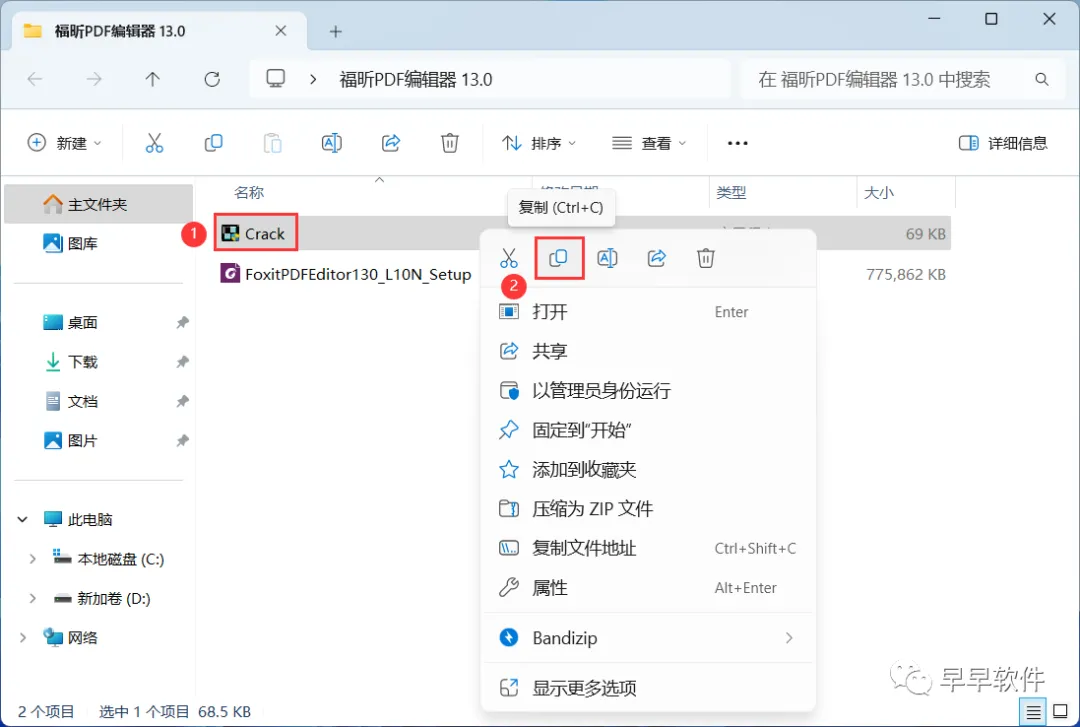Click the search magnifier icon
The image size is (1080, 727).
(x=1041, y=79)
